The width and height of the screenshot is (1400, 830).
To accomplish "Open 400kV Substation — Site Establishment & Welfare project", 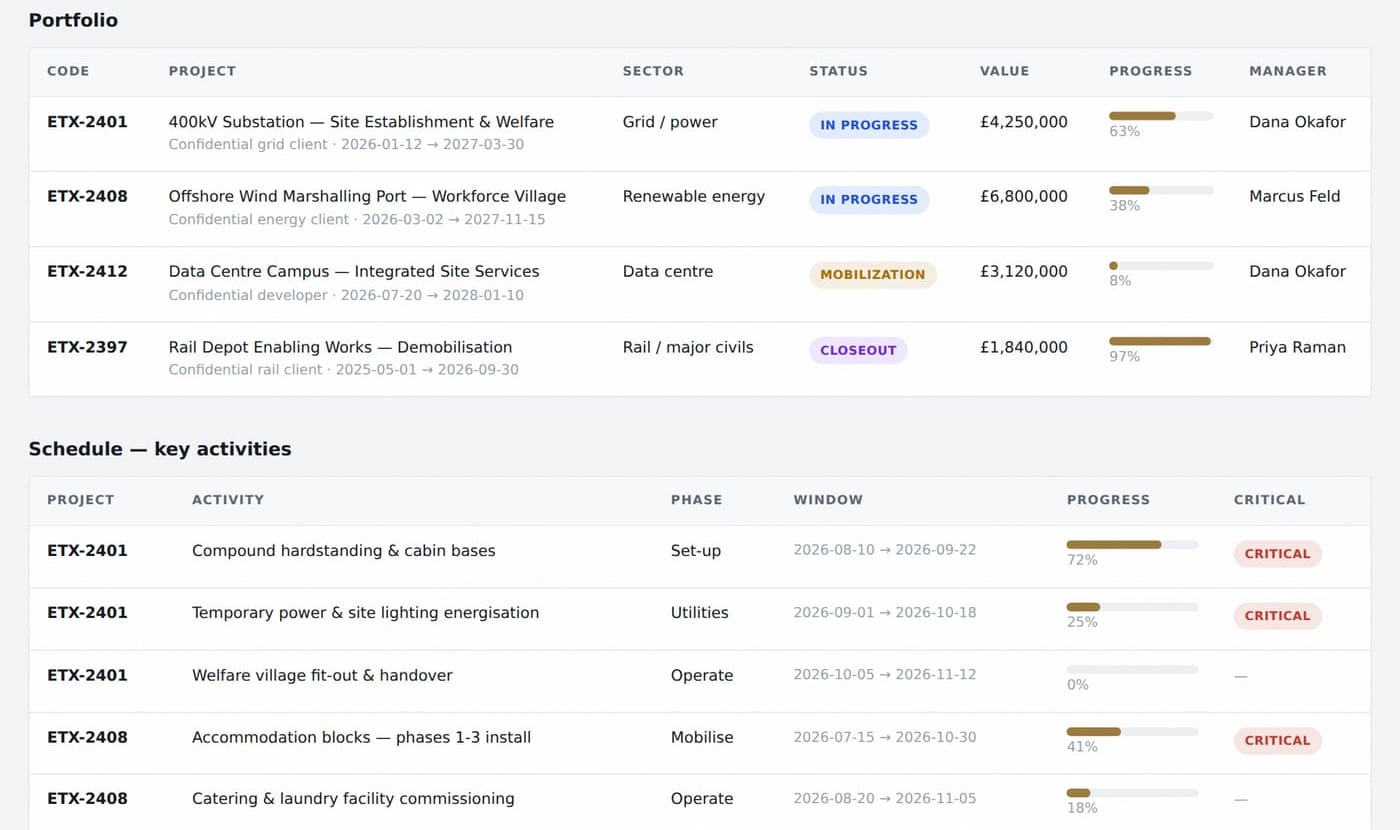I will point(361,122).
